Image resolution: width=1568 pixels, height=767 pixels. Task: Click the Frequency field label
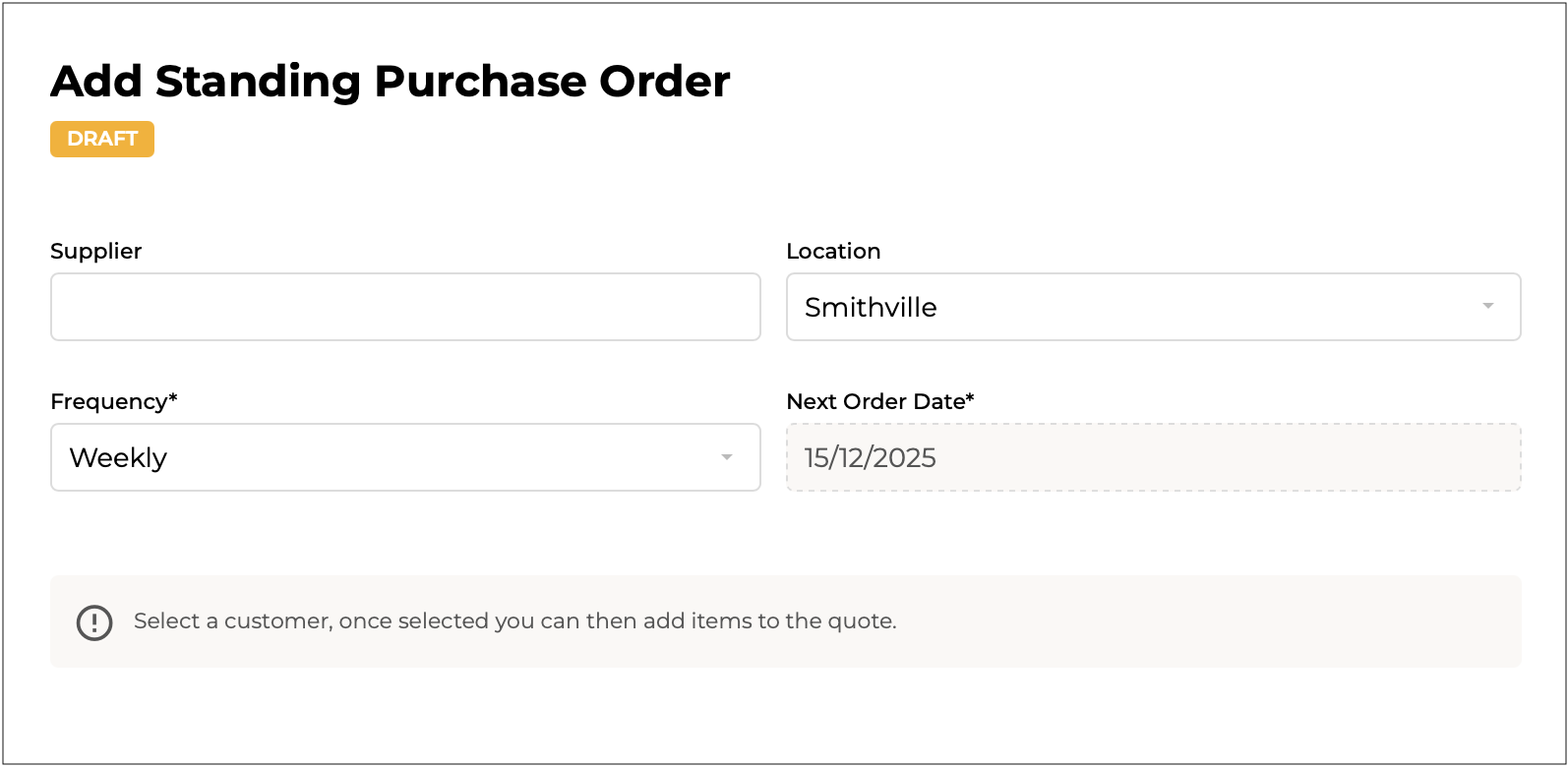(x=109, y=401)
